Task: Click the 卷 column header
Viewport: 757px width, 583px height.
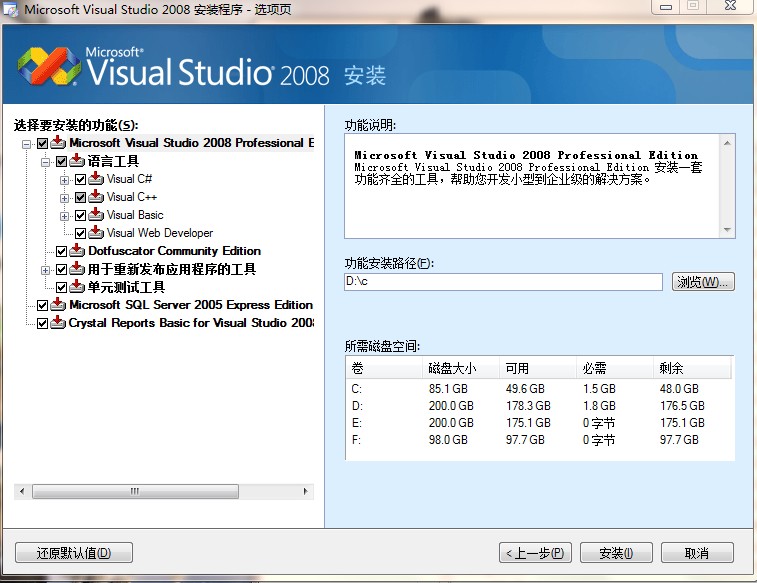Action: pyautogui.click(x=384, y=368)
